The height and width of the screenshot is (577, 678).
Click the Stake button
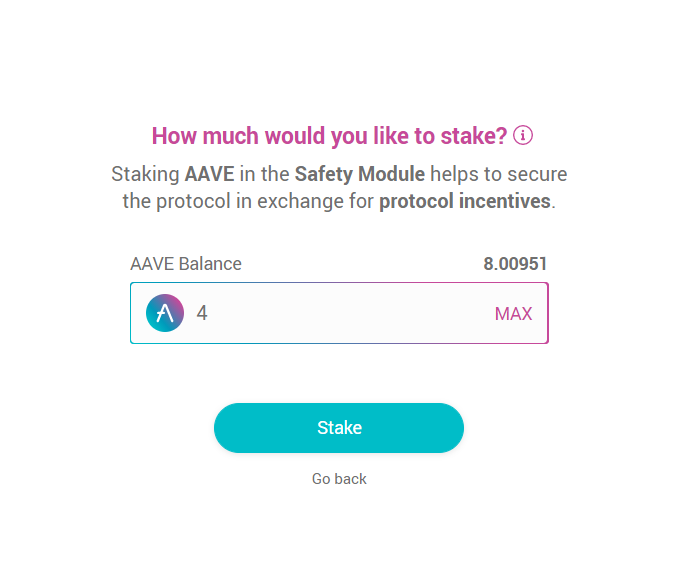pyautogui.click(x=339, y=428)
